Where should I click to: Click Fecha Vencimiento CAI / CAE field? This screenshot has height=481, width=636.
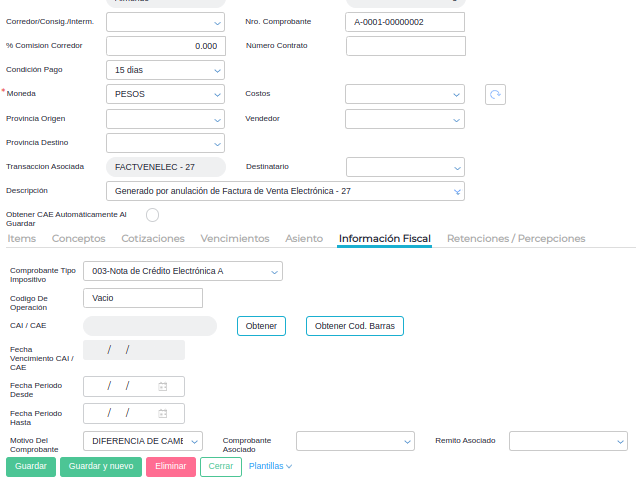pos(134,350)
